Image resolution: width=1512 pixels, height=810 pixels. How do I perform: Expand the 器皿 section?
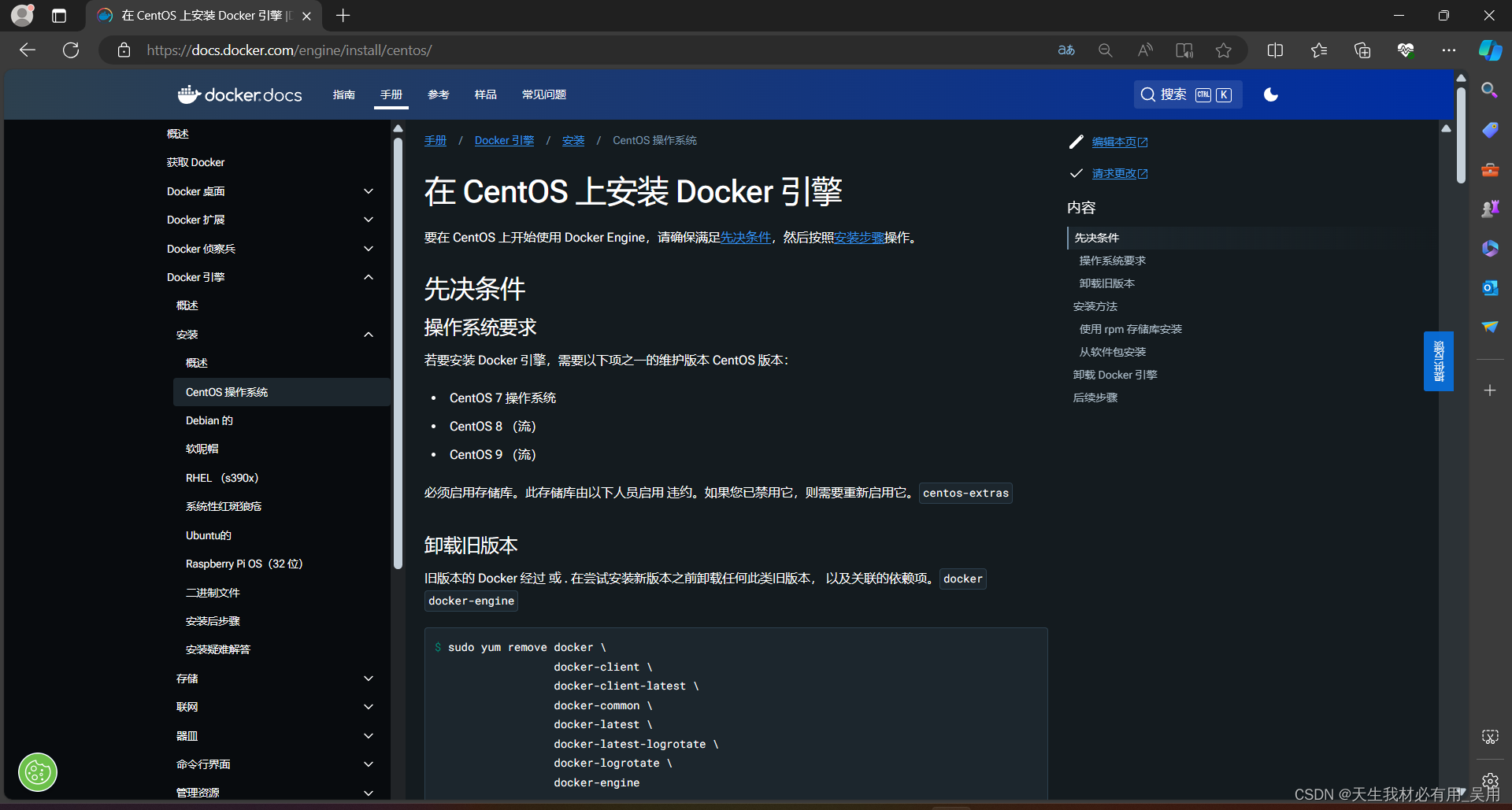[368, 736]
